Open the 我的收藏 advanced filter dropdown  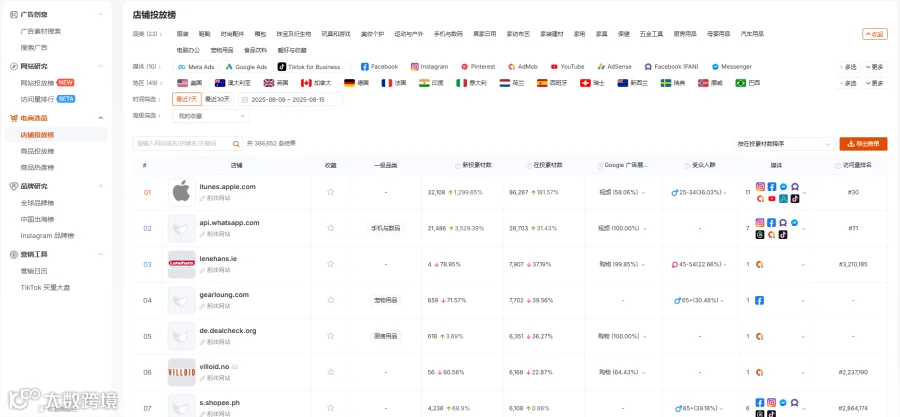[x=211, y=116]
